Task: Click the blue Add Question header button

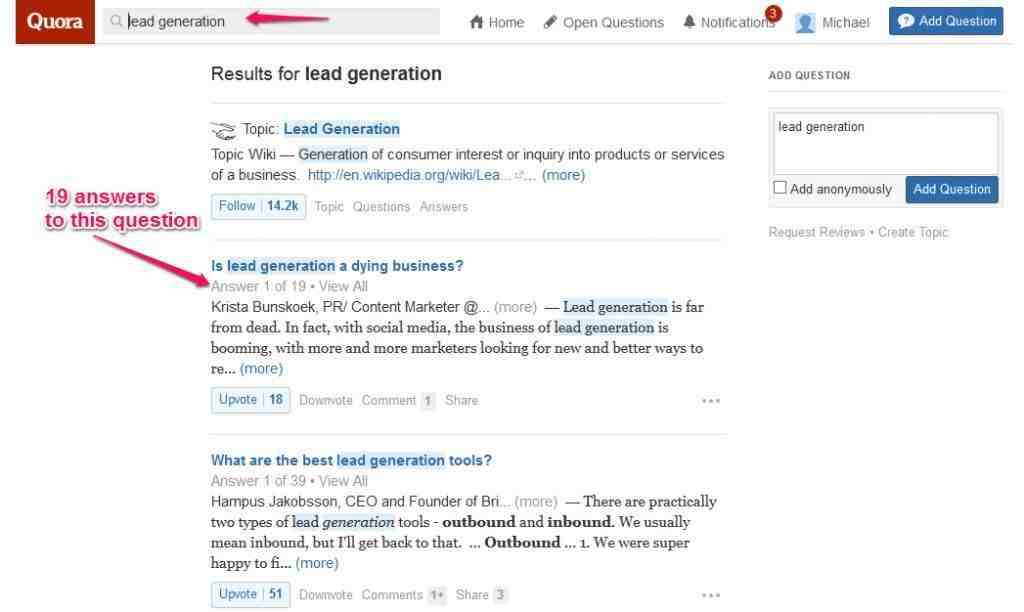Action: (x=946, y=21)
